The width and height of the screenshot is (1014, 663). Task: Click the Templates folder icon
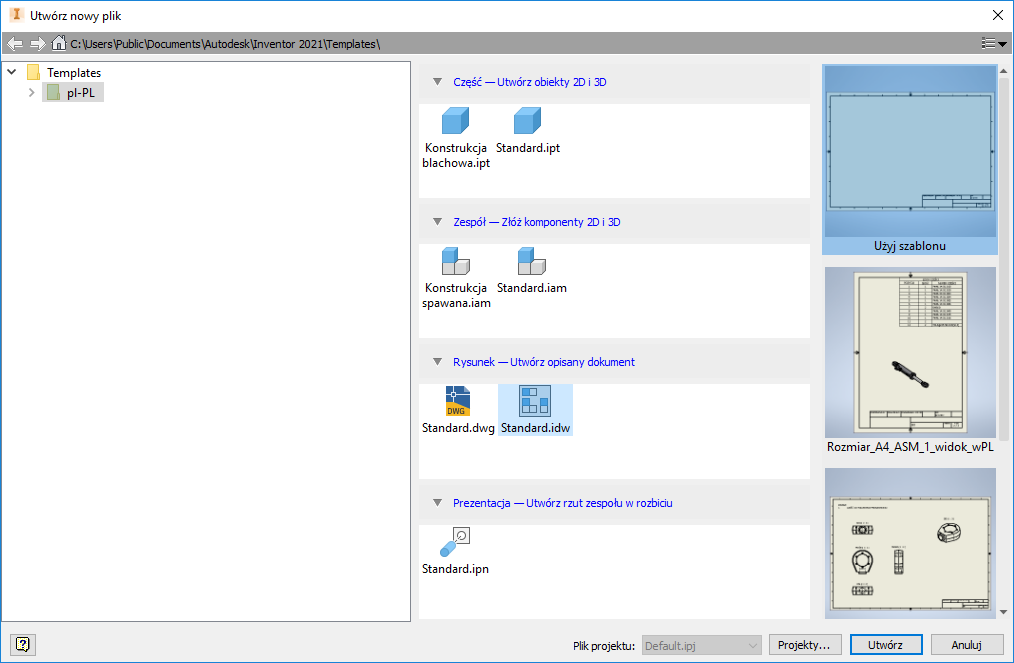click(34, 72)
